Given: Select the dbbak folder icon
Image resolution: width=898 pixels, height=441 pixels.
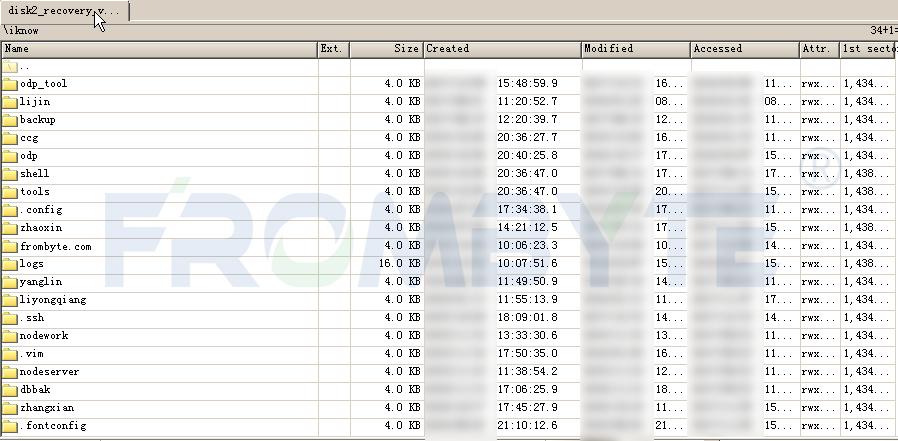Looking at the screenshot, I should pyautogui.click(x=10, y=390).
